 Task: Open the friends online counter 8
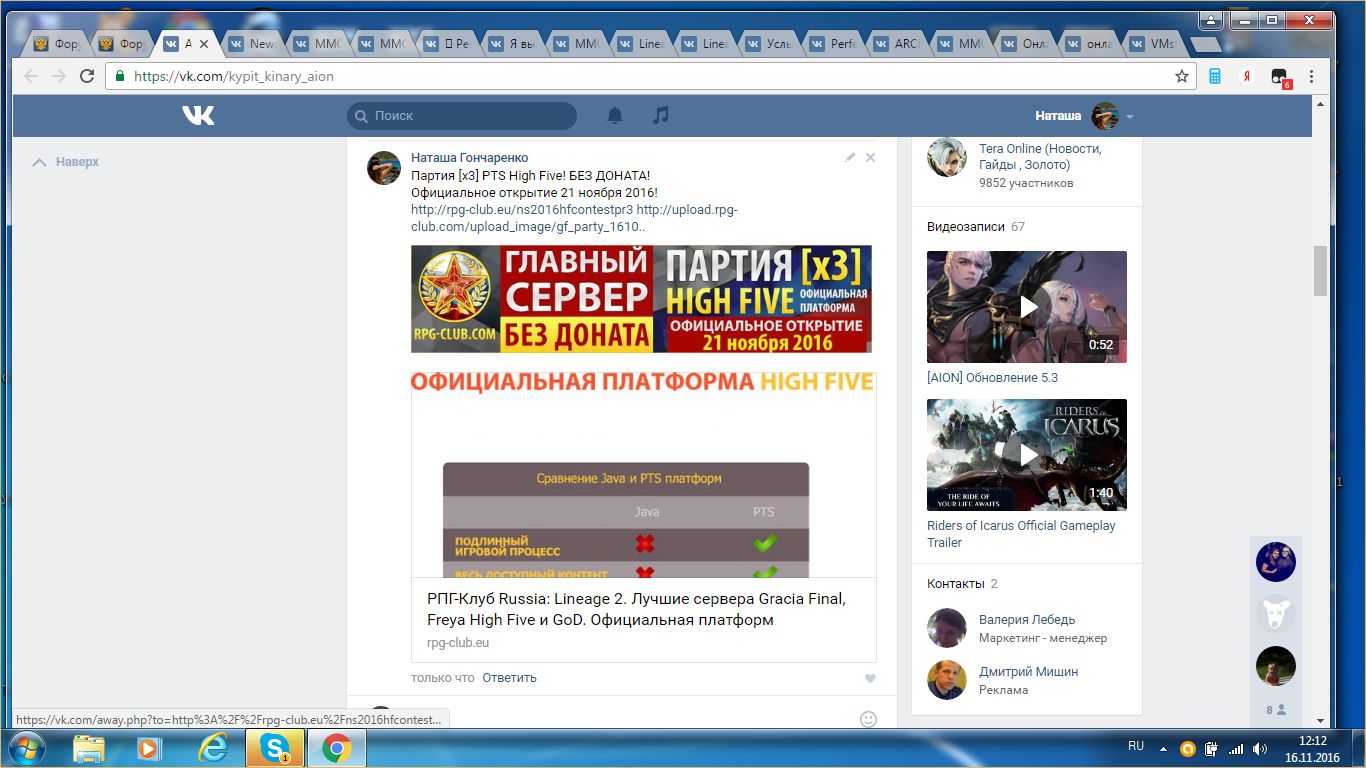point(1275,710)
